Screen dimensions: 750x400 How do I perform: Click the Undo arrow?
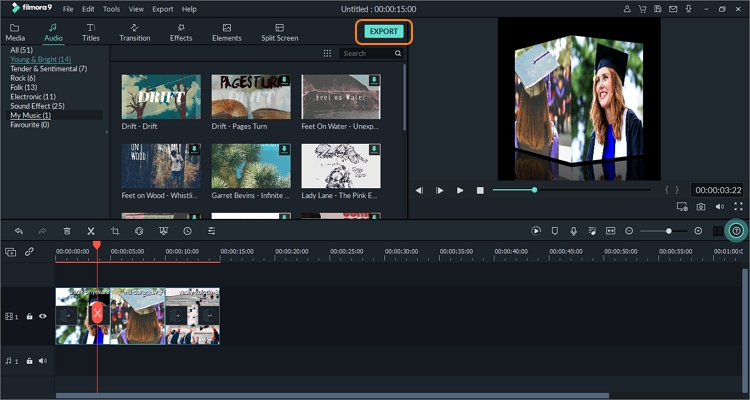point(19,231)
